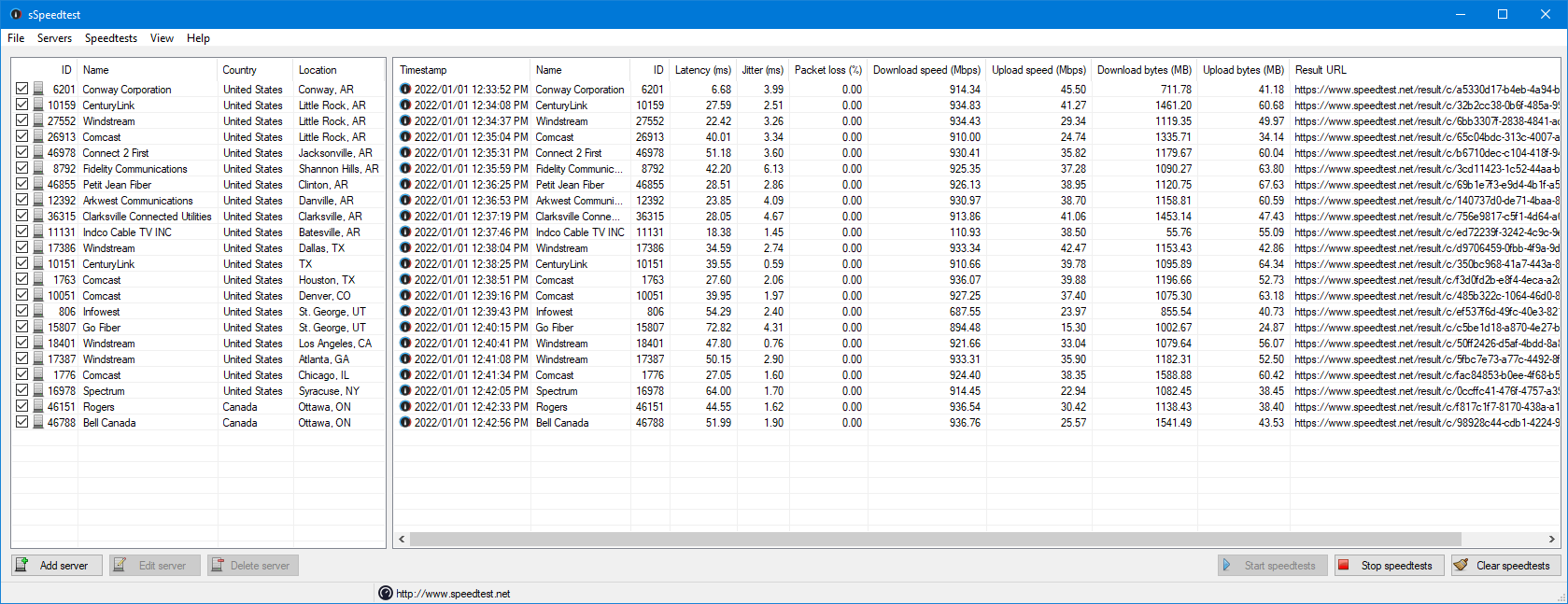Click the results scrollbar left arrow
The image size is (1568, 604).
402,539
